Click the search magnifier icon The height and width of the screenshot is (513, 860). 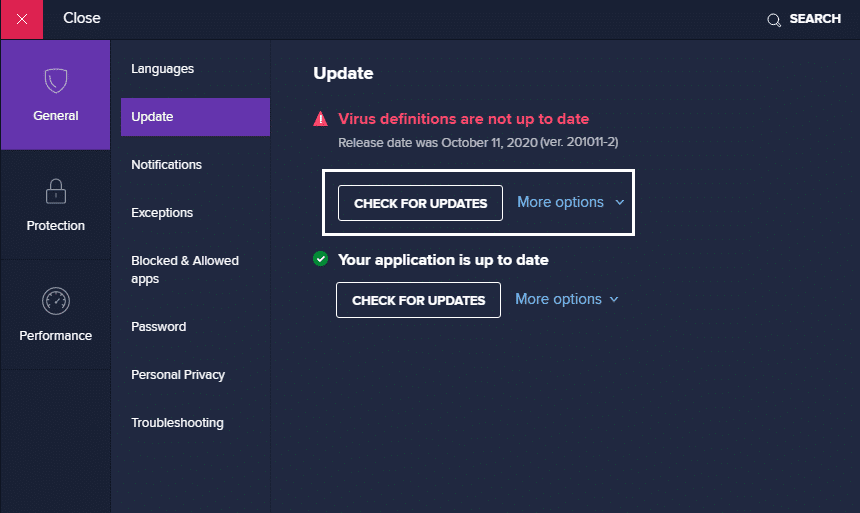[x=773, y=20]
